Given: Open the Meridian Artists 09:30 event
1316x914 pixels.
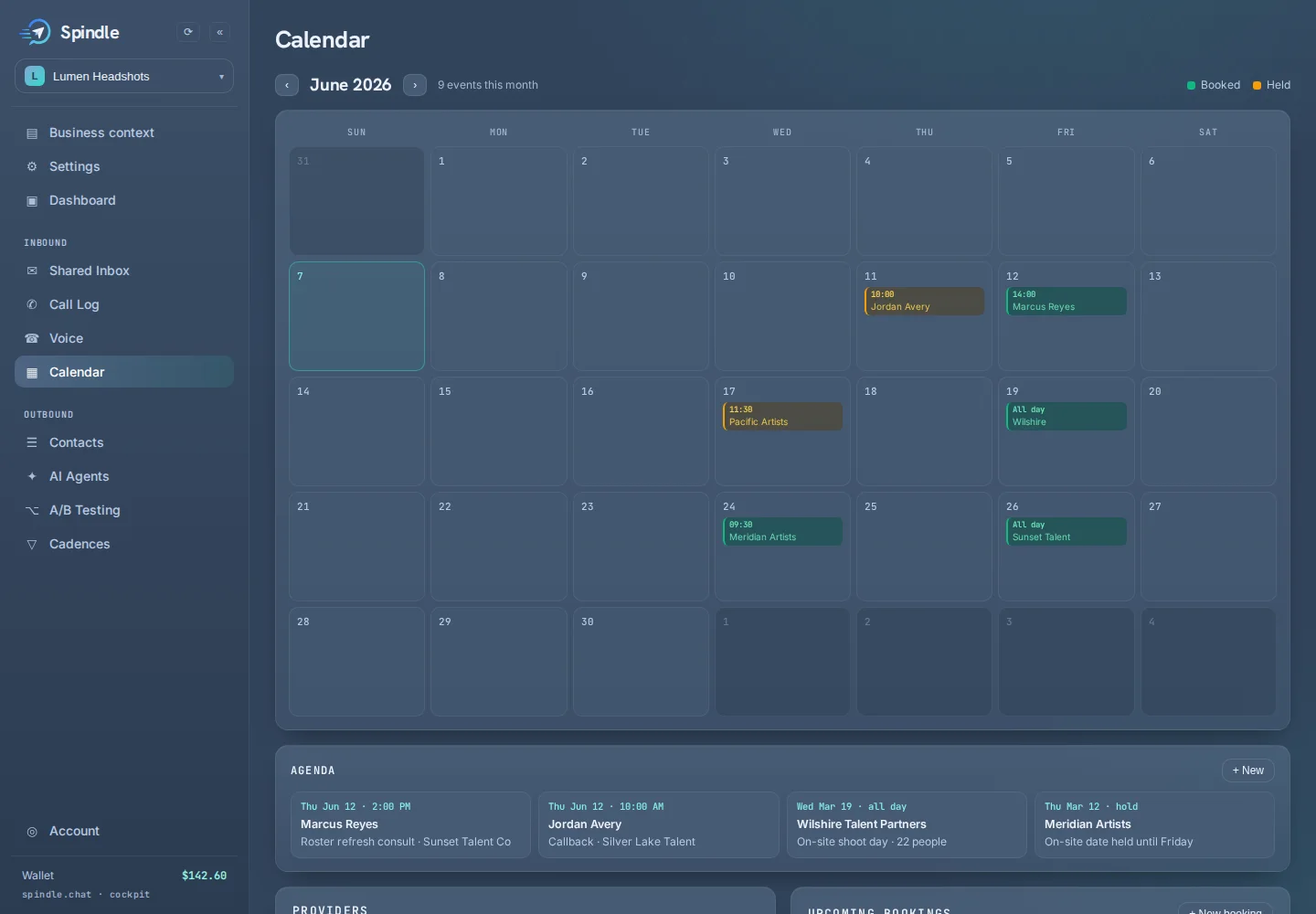Looking at the screenshot, I should click(782, 531).
